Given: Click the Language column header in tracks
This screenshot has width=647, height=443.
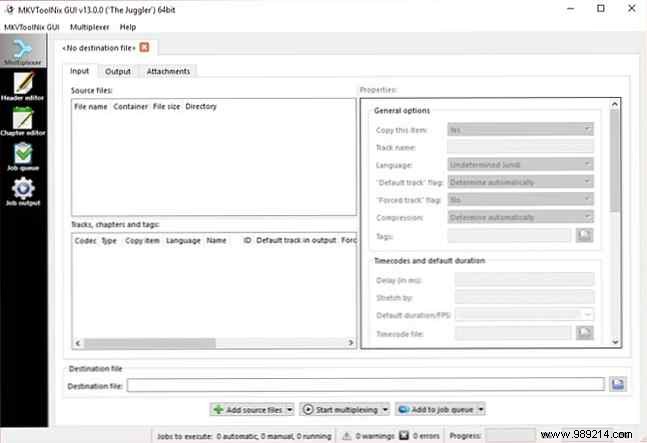Looking at the screenshot, I should tap(183, 240).
